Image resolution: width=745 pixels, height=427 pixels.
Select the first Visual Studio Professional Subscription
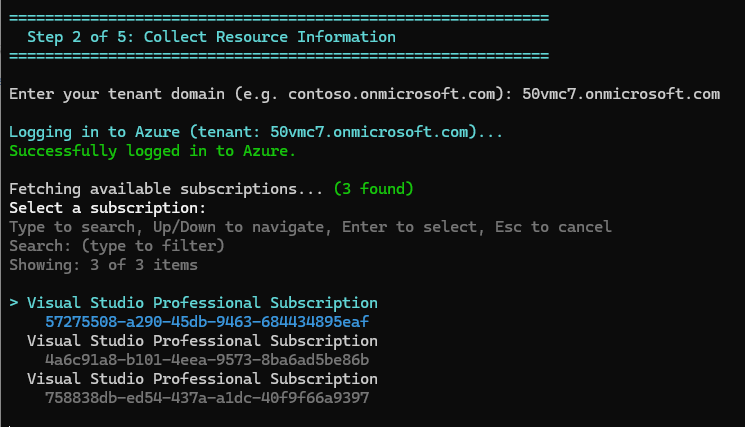202,303
